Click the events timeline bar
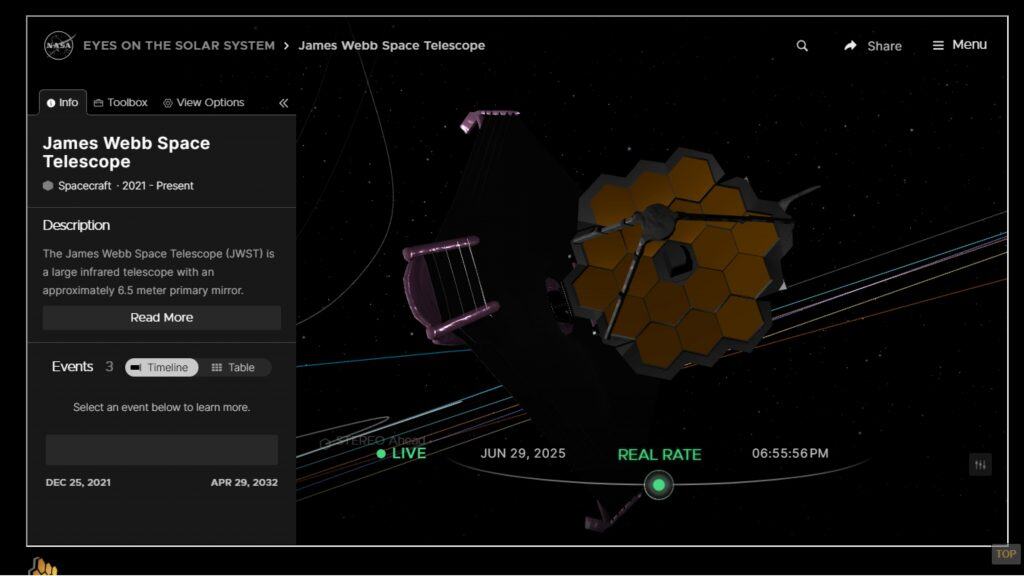1024x576 pixels. pyautogui.click(x=161, y=450)
